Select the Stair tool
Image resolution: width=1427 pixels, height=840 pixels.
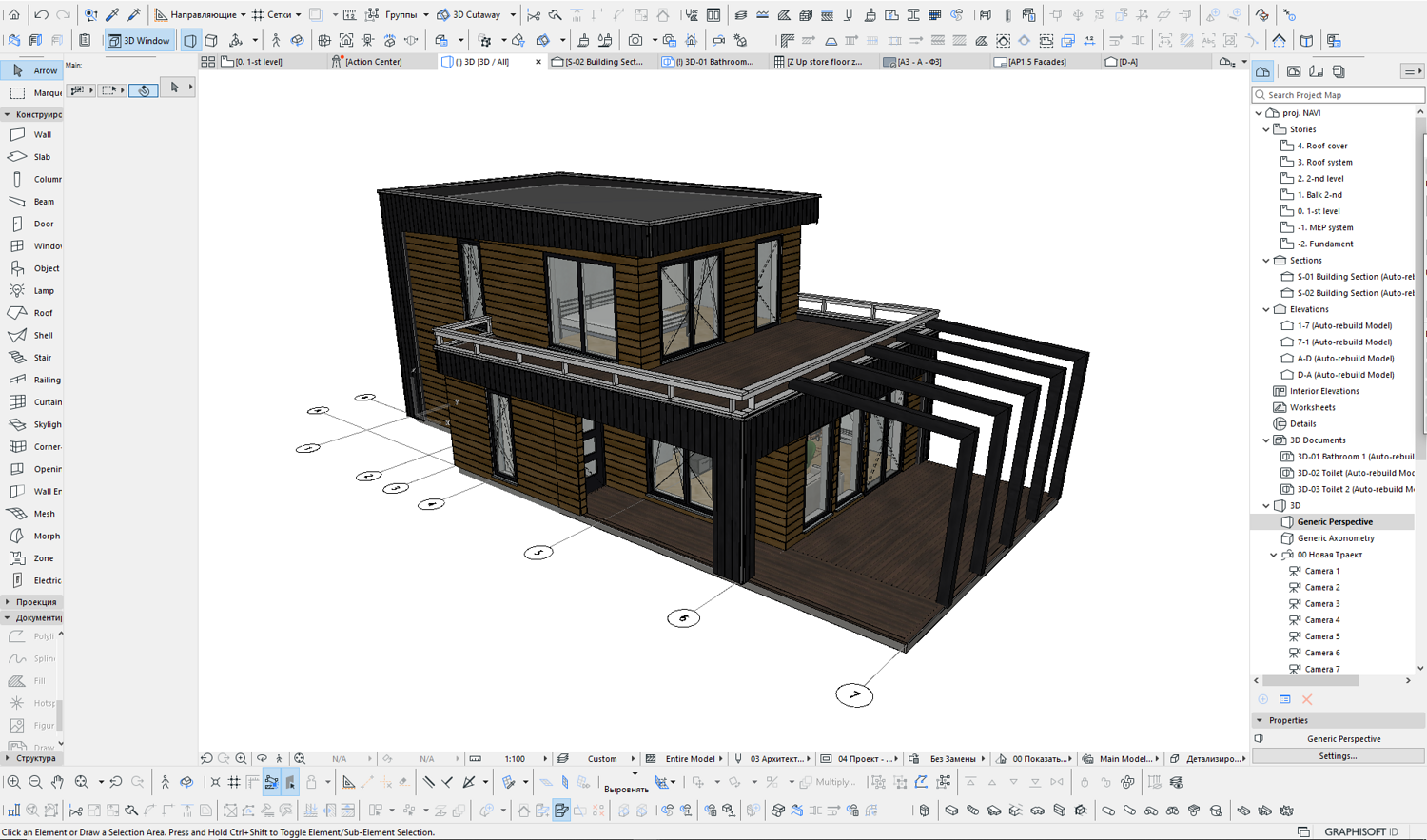point(31,358)
